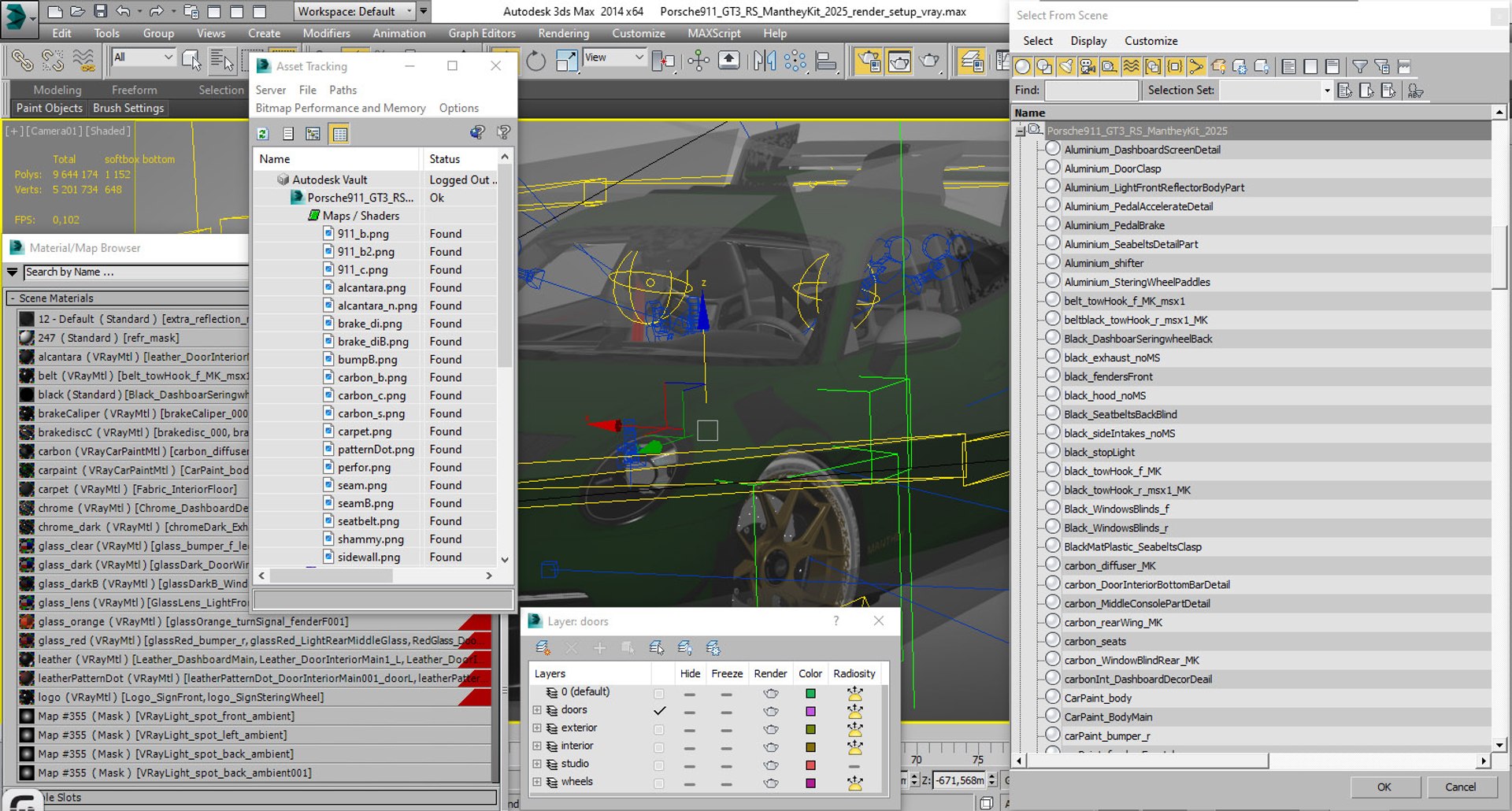Click OK in Select From Scene
Screen dimensions: 1512x811
coord(1384,787)
